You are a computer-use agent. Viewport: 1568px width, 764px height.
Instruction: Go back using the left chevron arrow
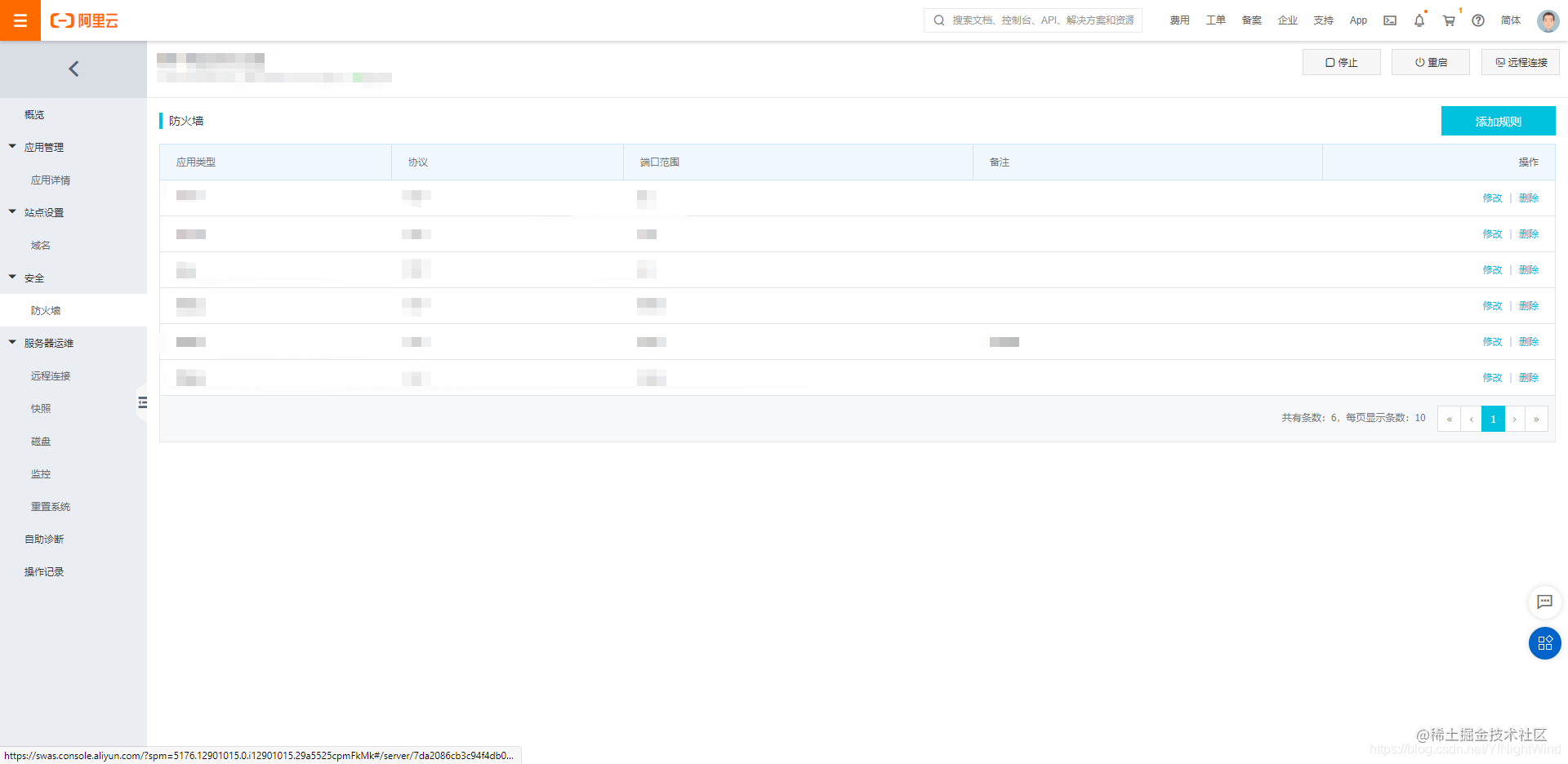[73, 69]
